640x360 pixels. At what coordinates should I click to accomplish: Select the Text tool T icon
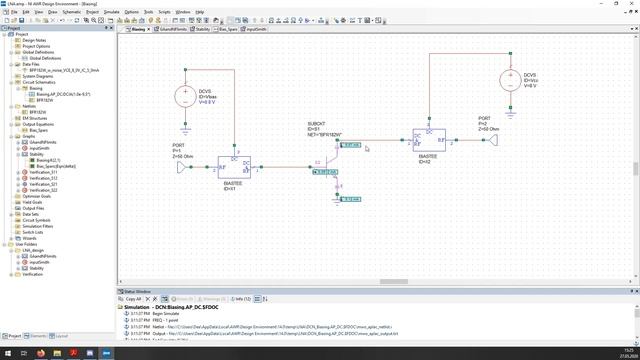click(360, 20)
